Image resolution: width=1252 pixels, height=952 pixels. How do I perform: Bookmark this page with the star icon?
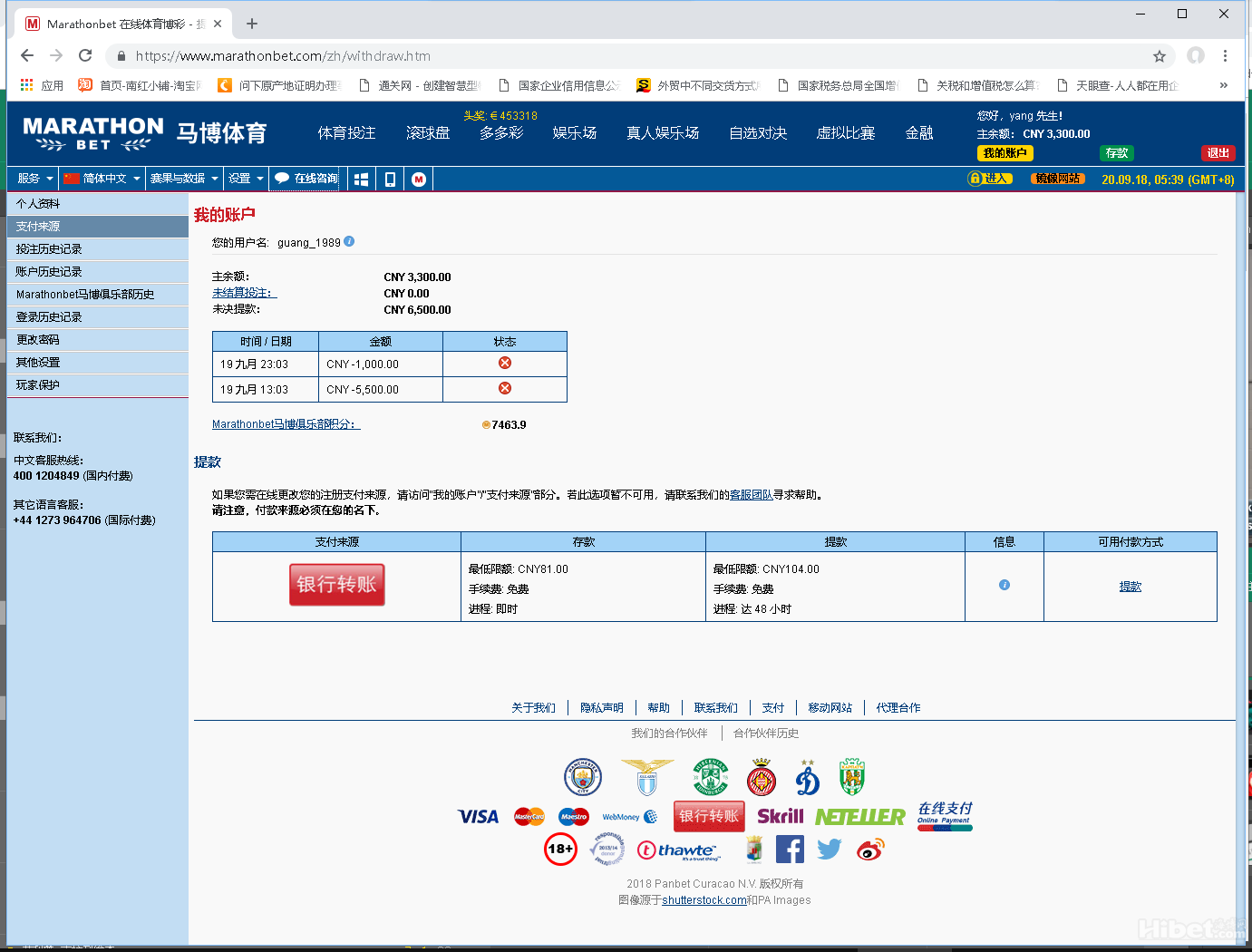tap(1159, 56)
